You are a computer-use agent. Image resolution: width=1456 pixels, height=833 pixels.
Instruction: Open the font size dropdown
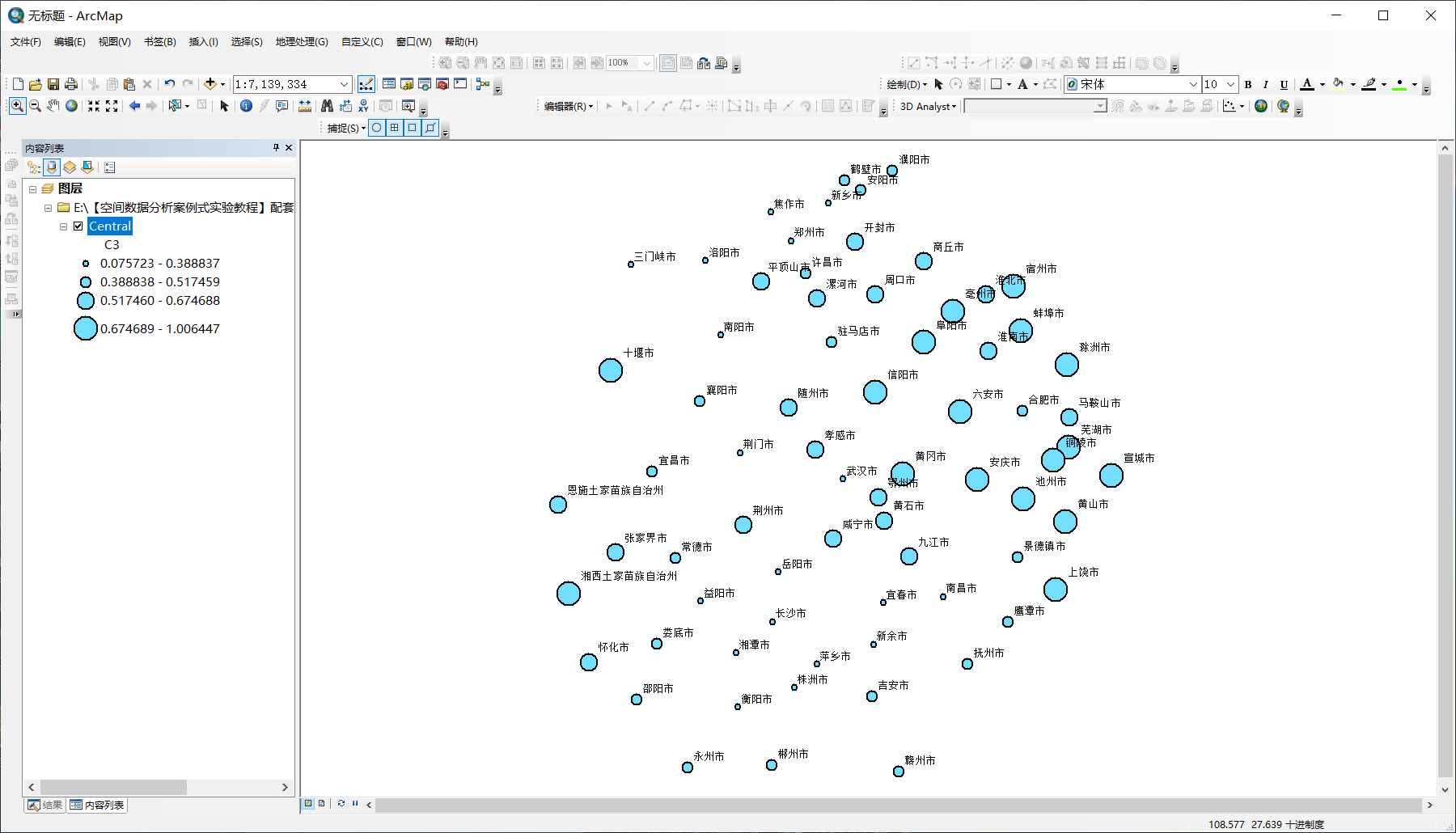pyautogui.click(x=1230, y=84)
